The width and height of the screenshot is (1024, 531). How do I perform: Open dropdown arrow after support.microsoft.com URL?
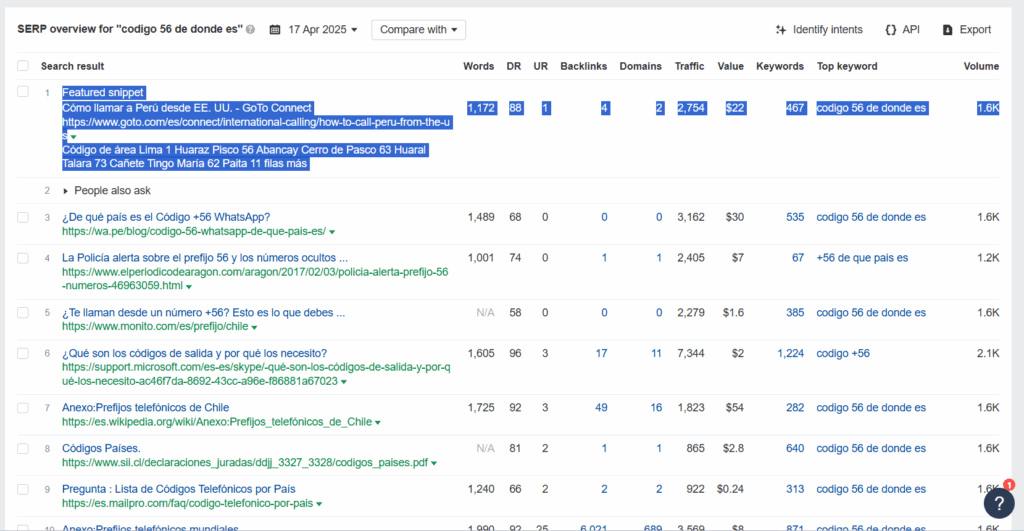pos(344,382)
